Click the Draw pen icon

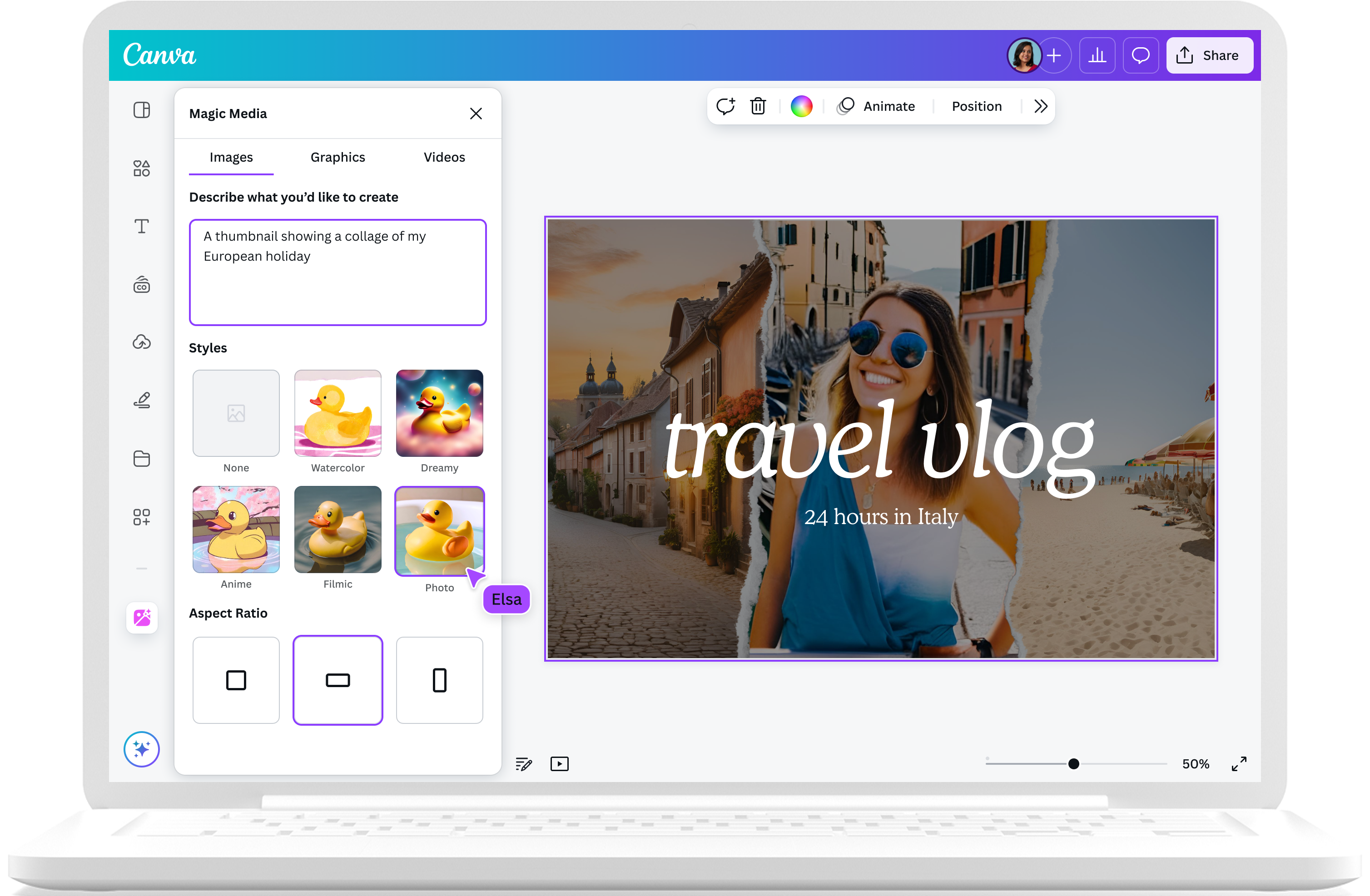[x=142, y=400]
